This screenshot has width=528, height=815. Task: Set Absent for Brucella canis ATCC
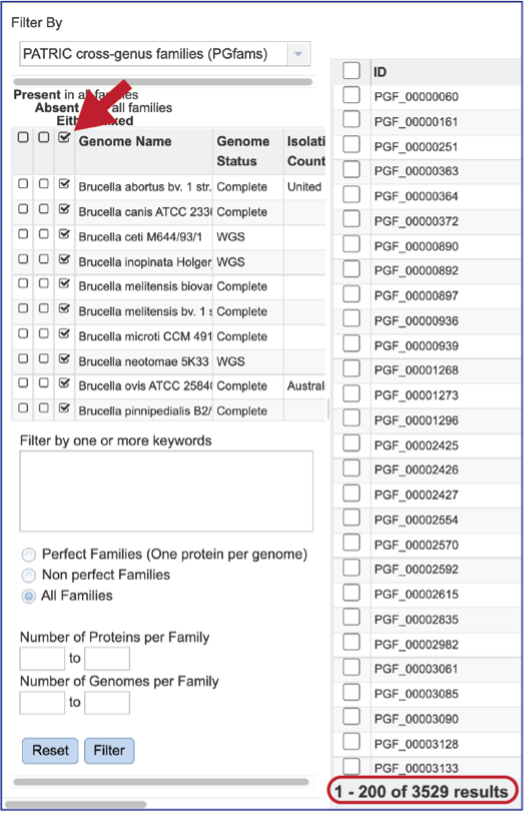[44, 209]
